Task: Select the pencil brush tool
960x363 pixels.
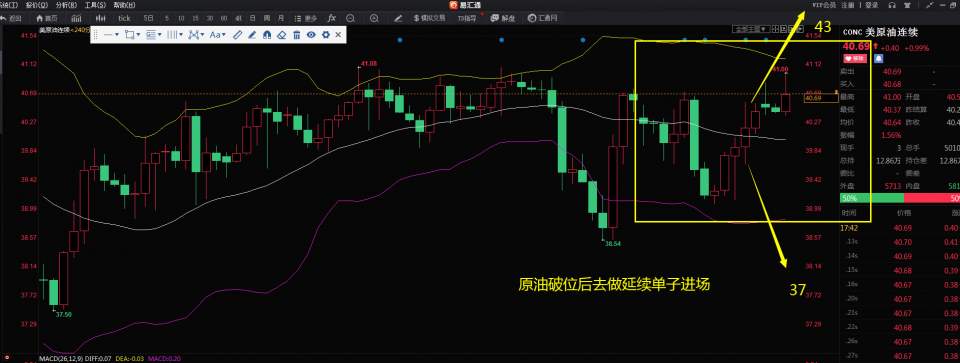Action: [x=252, y=35]
